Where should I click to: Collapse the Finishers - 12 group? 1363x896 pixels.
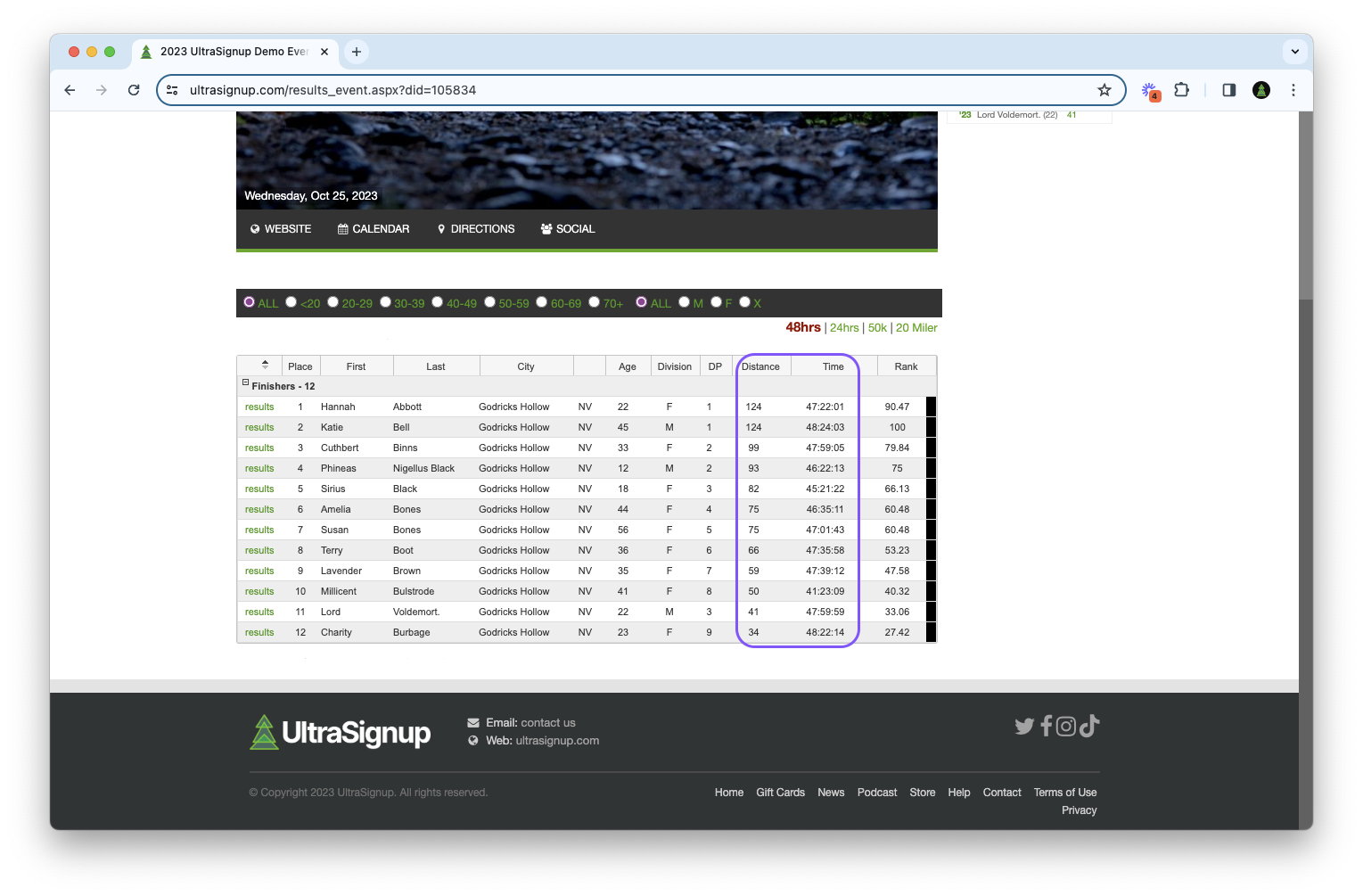tap(245, 382)
